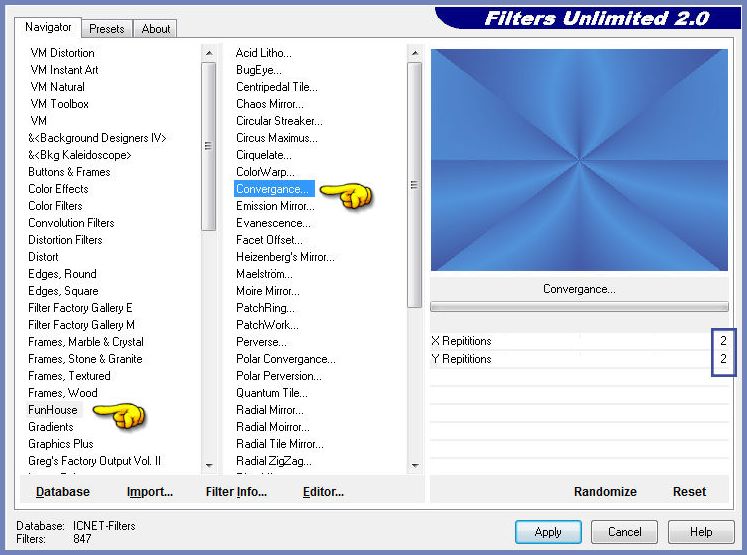The width and height of the screenshot is (747, 555).
Task: Select the FunHouse category
Action: (x=53, y=410)
